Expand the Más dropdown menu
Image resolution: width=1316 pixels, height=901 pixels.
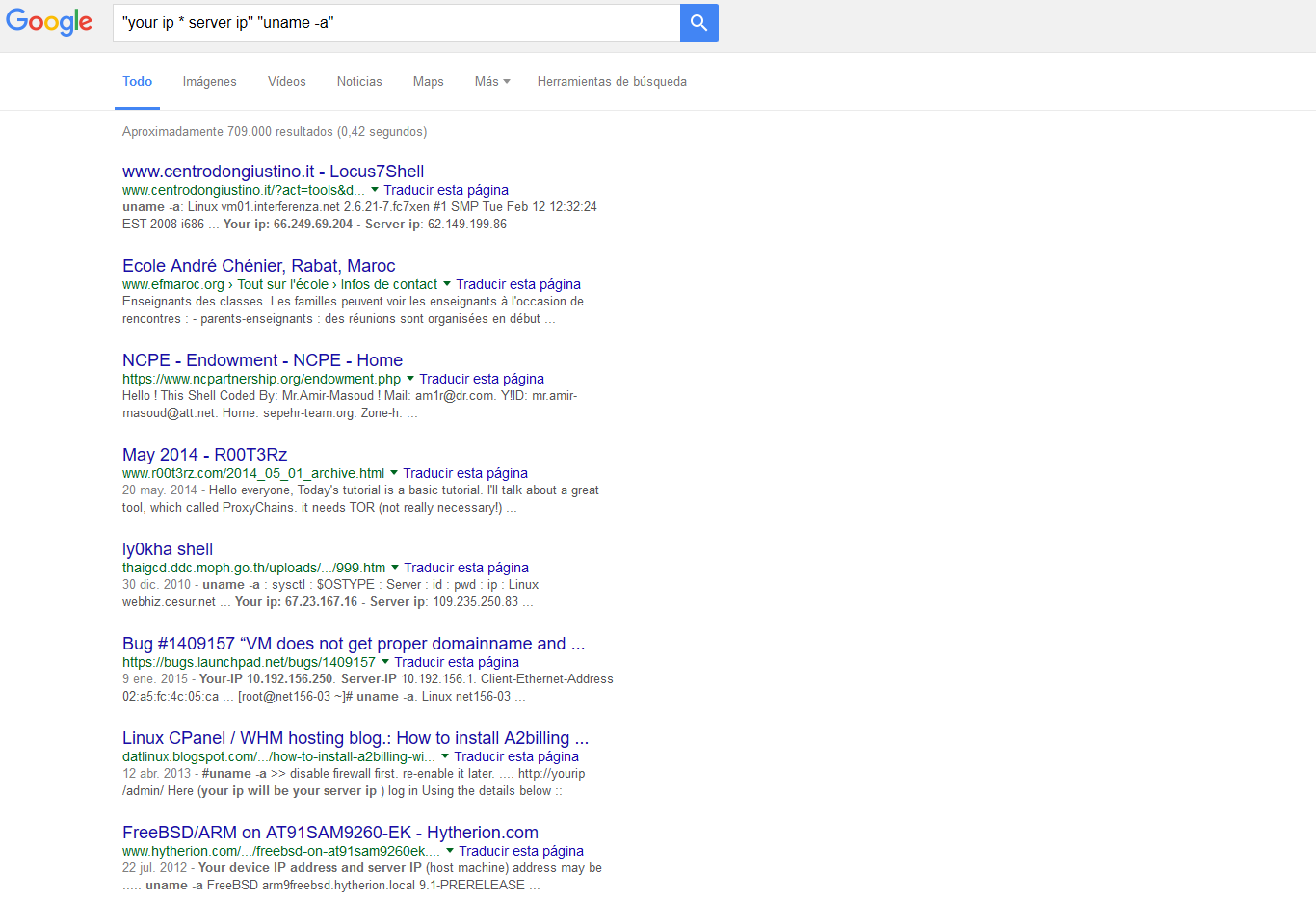click(x=492, y=82)
